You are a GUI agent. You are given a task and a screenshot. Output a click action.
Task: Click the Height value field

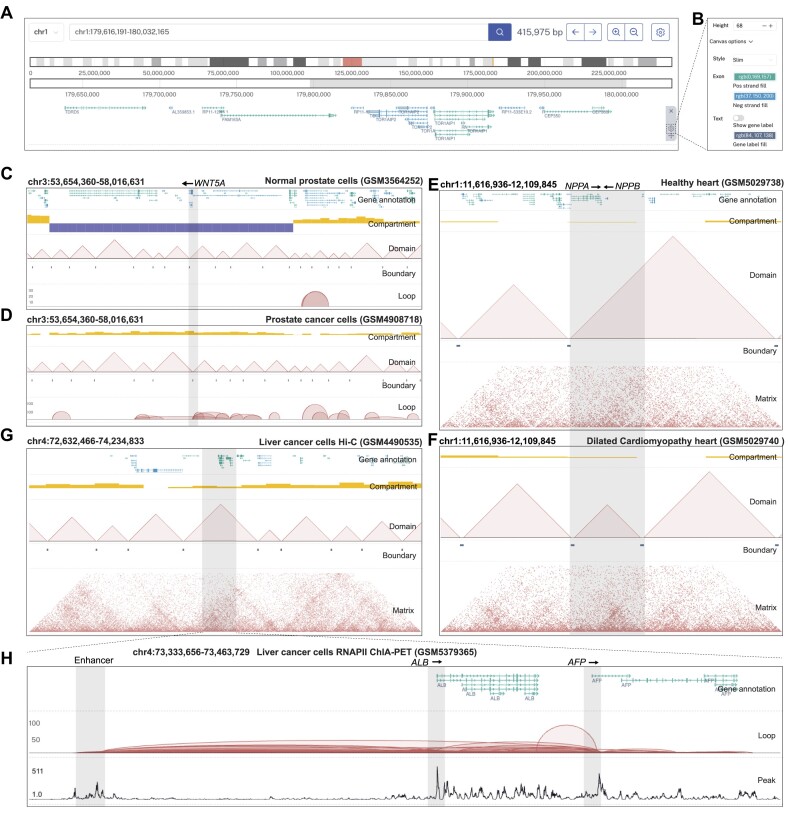[x=747, y=26]
